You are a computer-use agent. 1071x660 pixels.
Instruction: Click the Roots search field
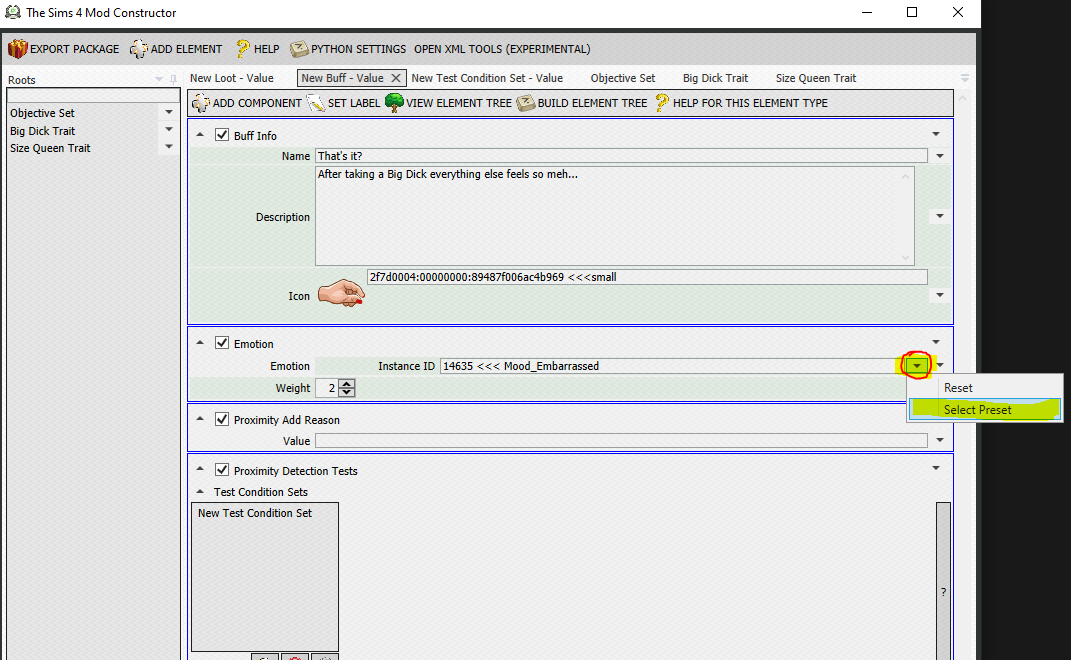(92, 96)
